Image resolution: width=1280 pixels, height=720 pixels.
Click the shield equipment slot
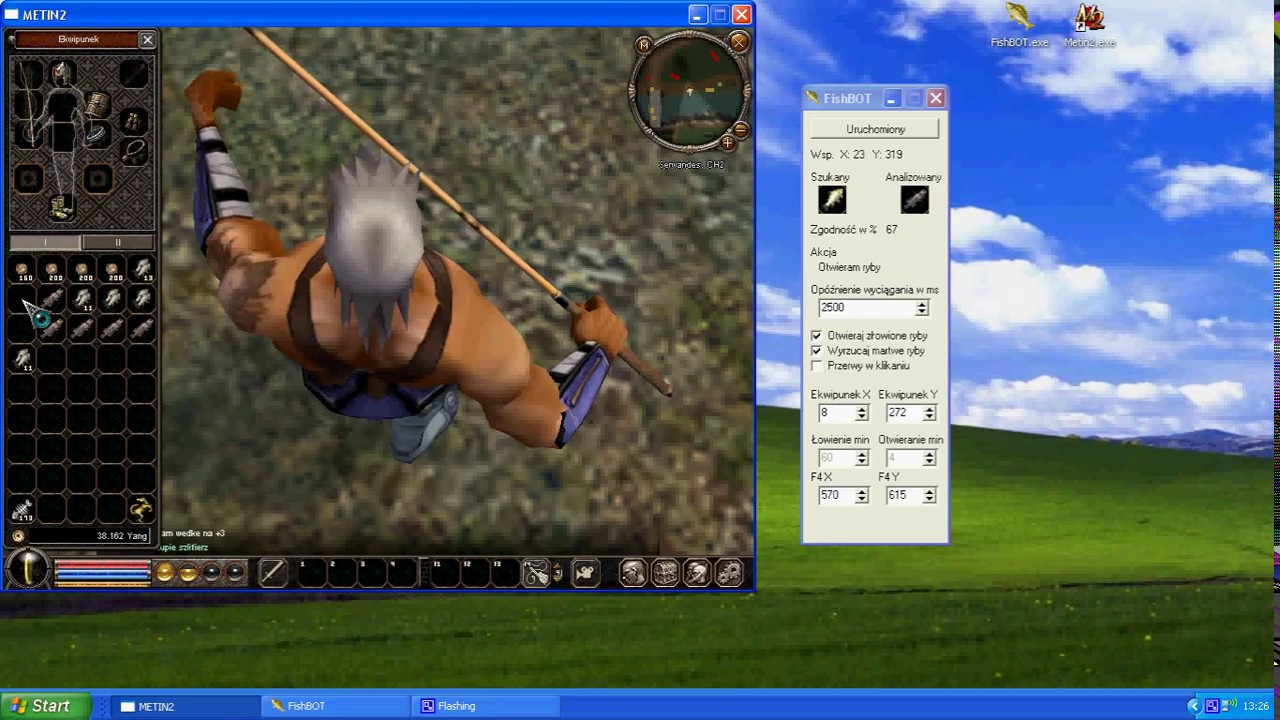click(96, 104)
